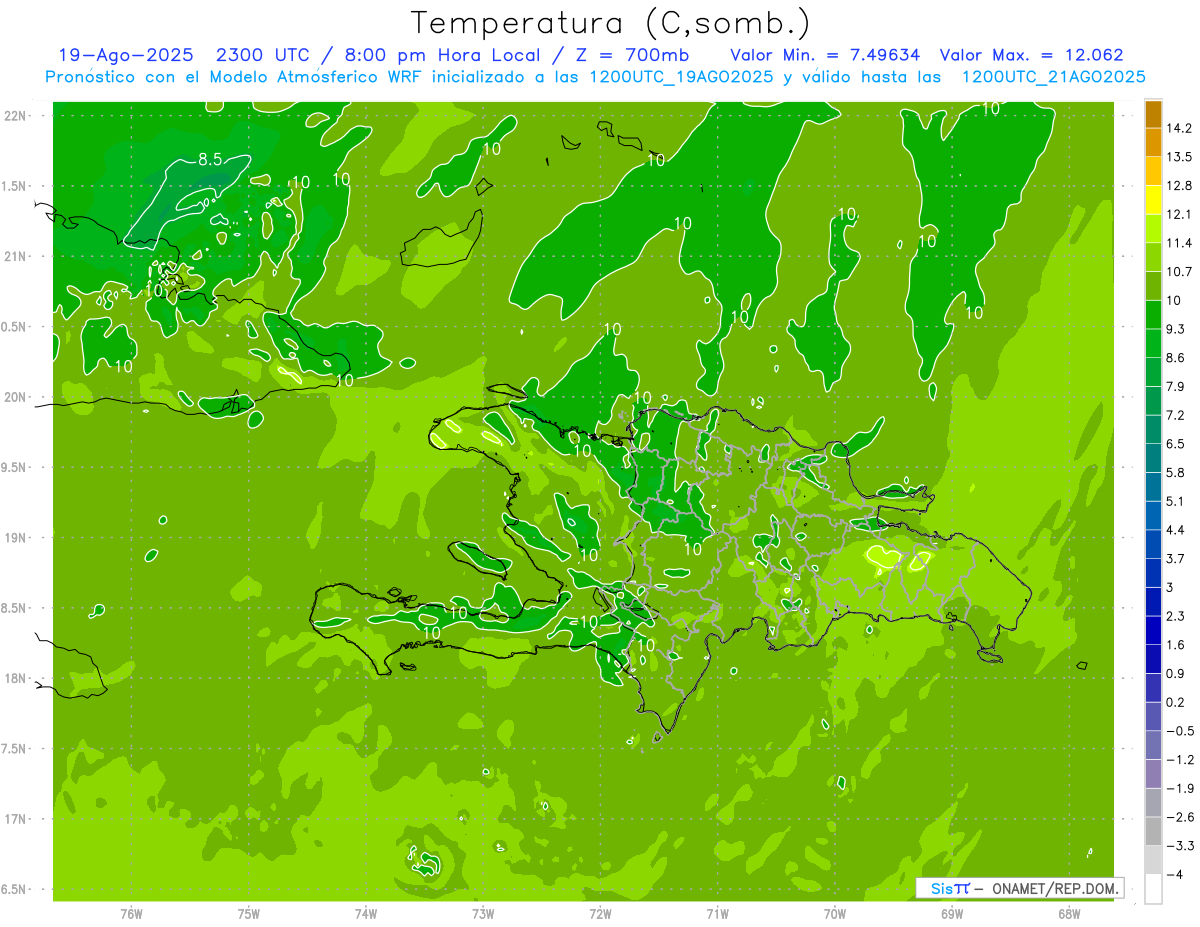Click the 8.6 value on the color legend

[1177, 358]
